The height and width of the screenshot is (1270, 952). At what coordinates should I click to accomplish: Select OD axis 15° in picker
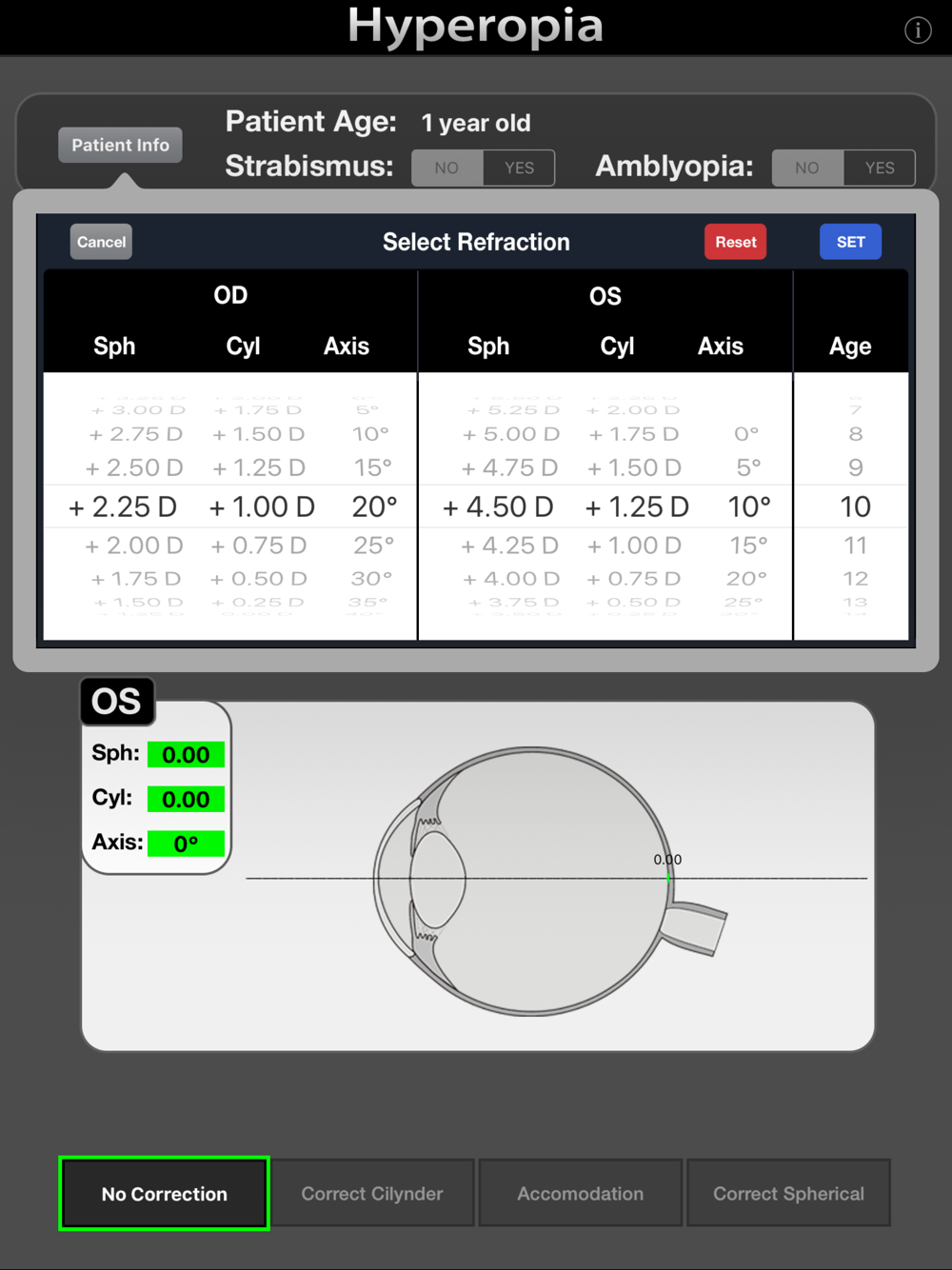[x=373, y=467]
